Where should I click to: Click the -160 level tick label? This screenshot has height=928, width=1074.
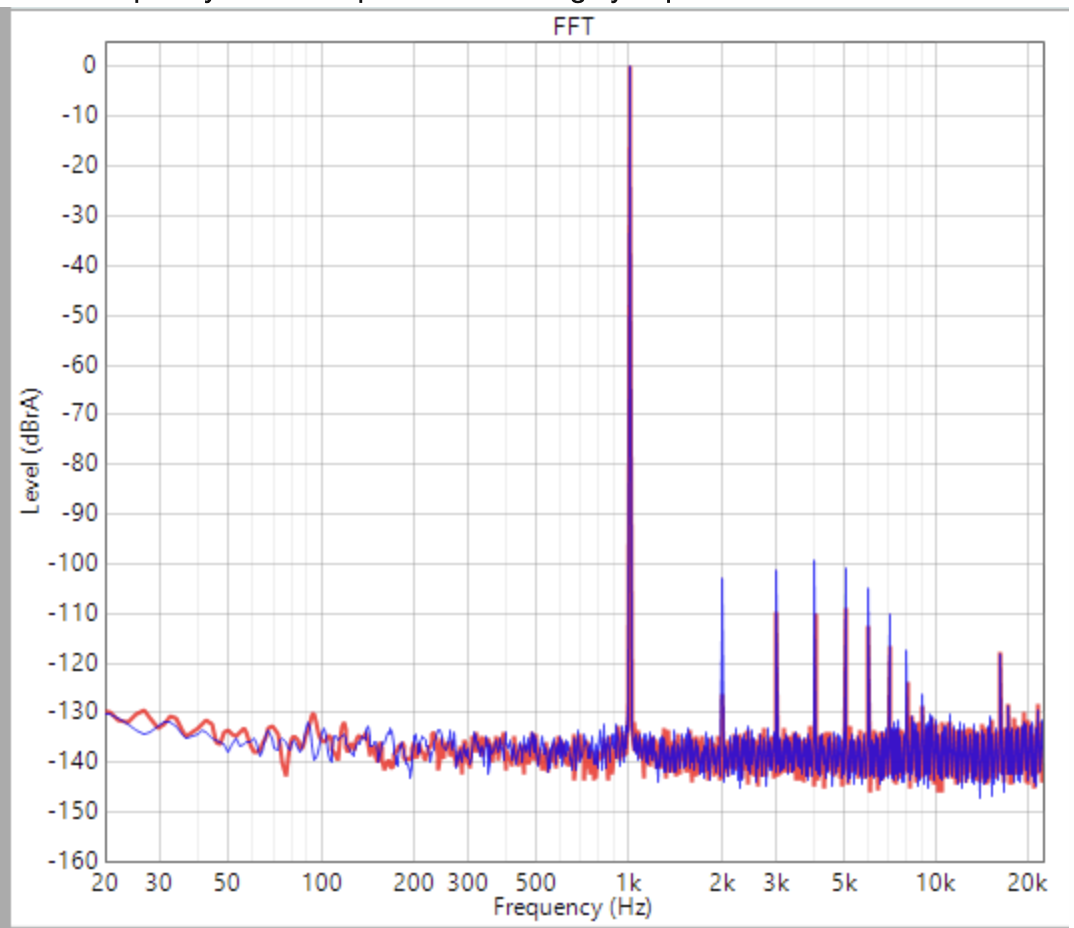click(74, 861)
